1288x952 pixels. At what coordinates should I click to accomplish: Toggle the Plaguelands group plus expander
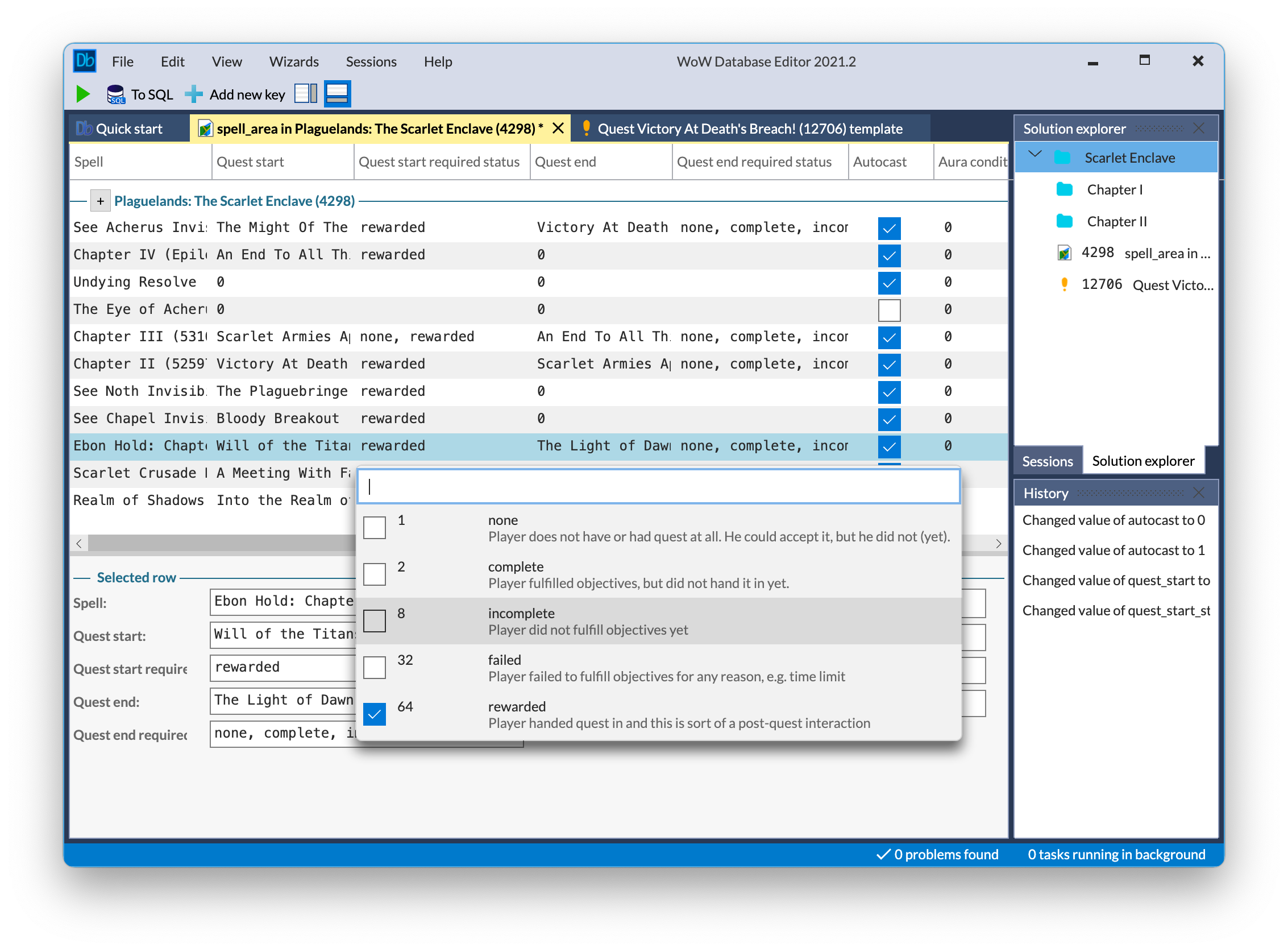click(100, 201)
